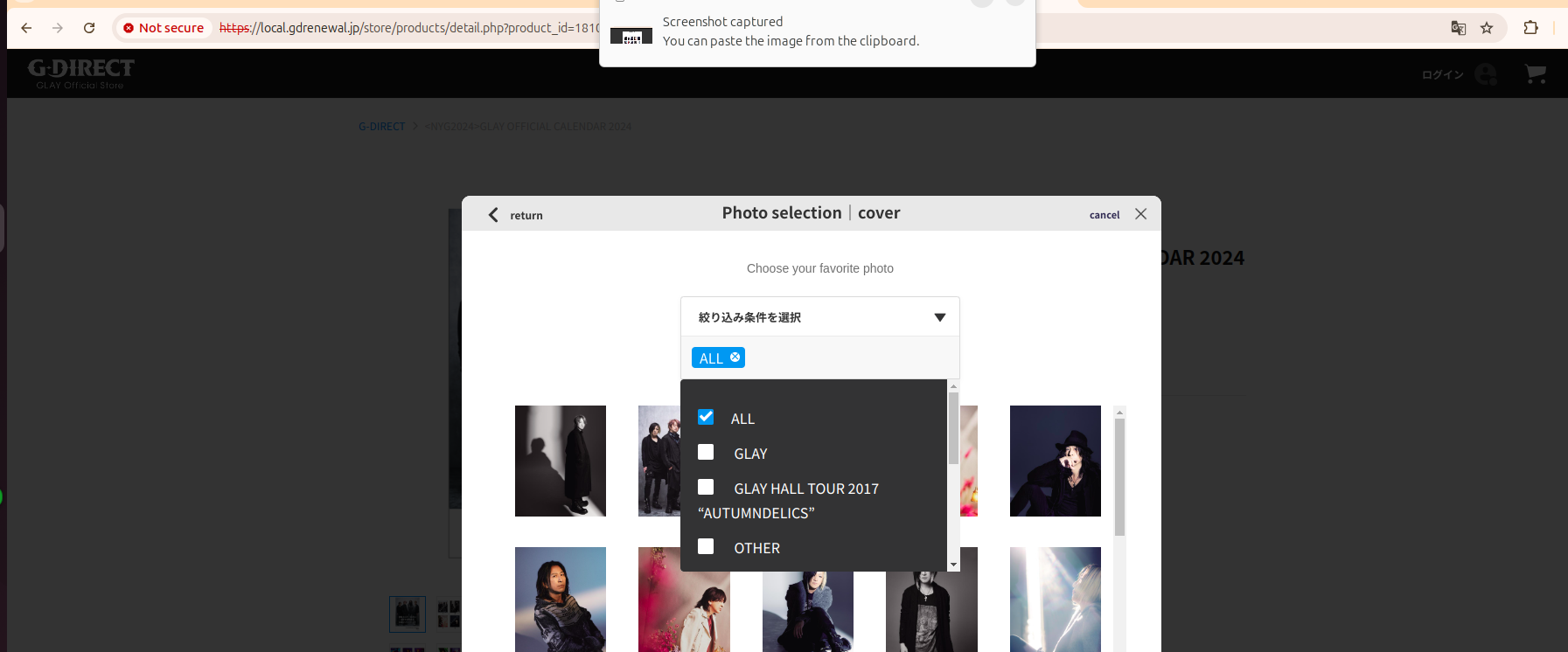Uncheck the ALL checkbox
The image size is (1568, 652).
click(x=706, y=417)
